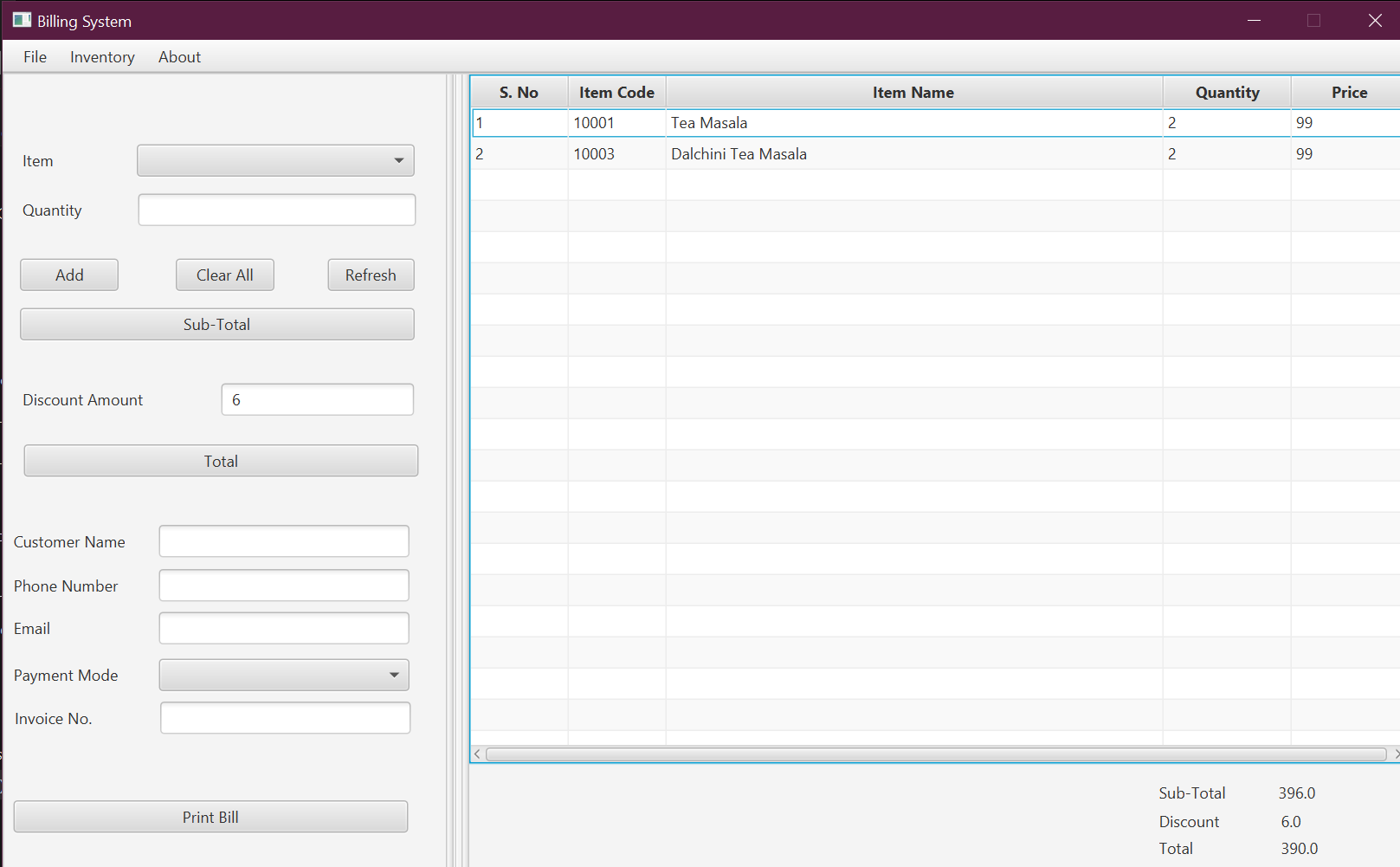This screenshot has width=1400, height=867.
Task: Open the File menu
Action: [x=35, y=57]
